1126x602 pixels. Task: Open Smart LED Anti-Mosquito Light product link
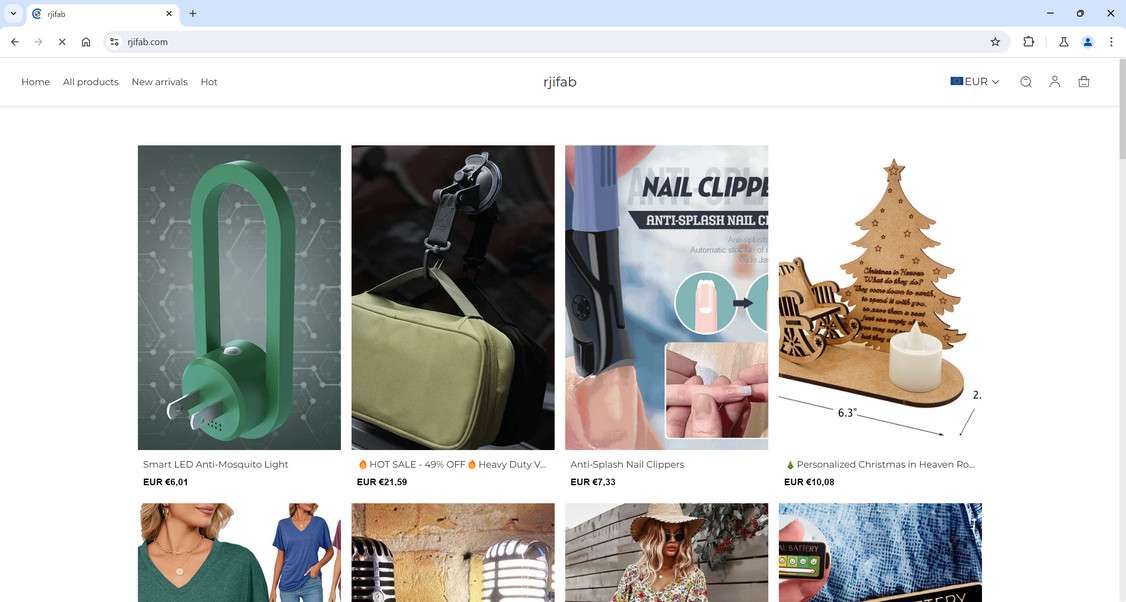click(215, 465)
